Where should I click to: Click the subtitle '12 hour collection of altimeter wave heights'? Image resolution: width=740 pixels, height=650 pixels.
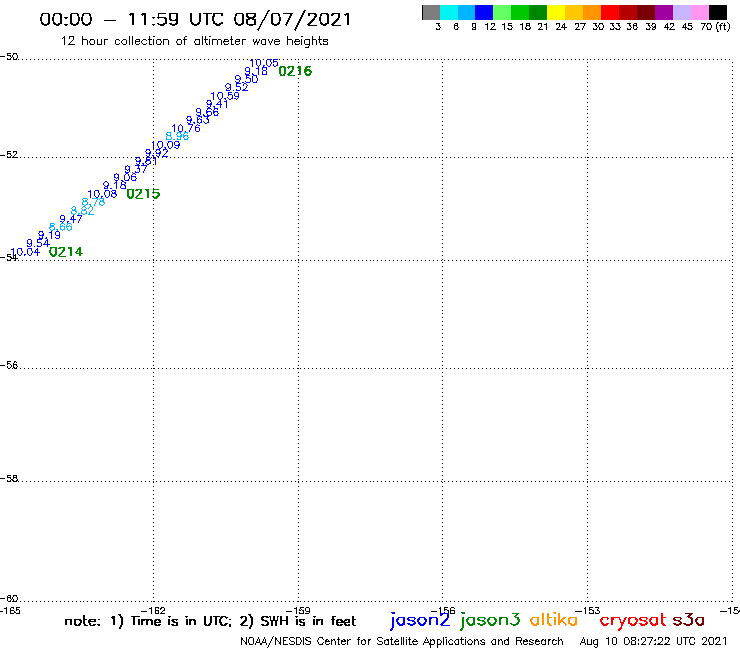coord(194,41)
